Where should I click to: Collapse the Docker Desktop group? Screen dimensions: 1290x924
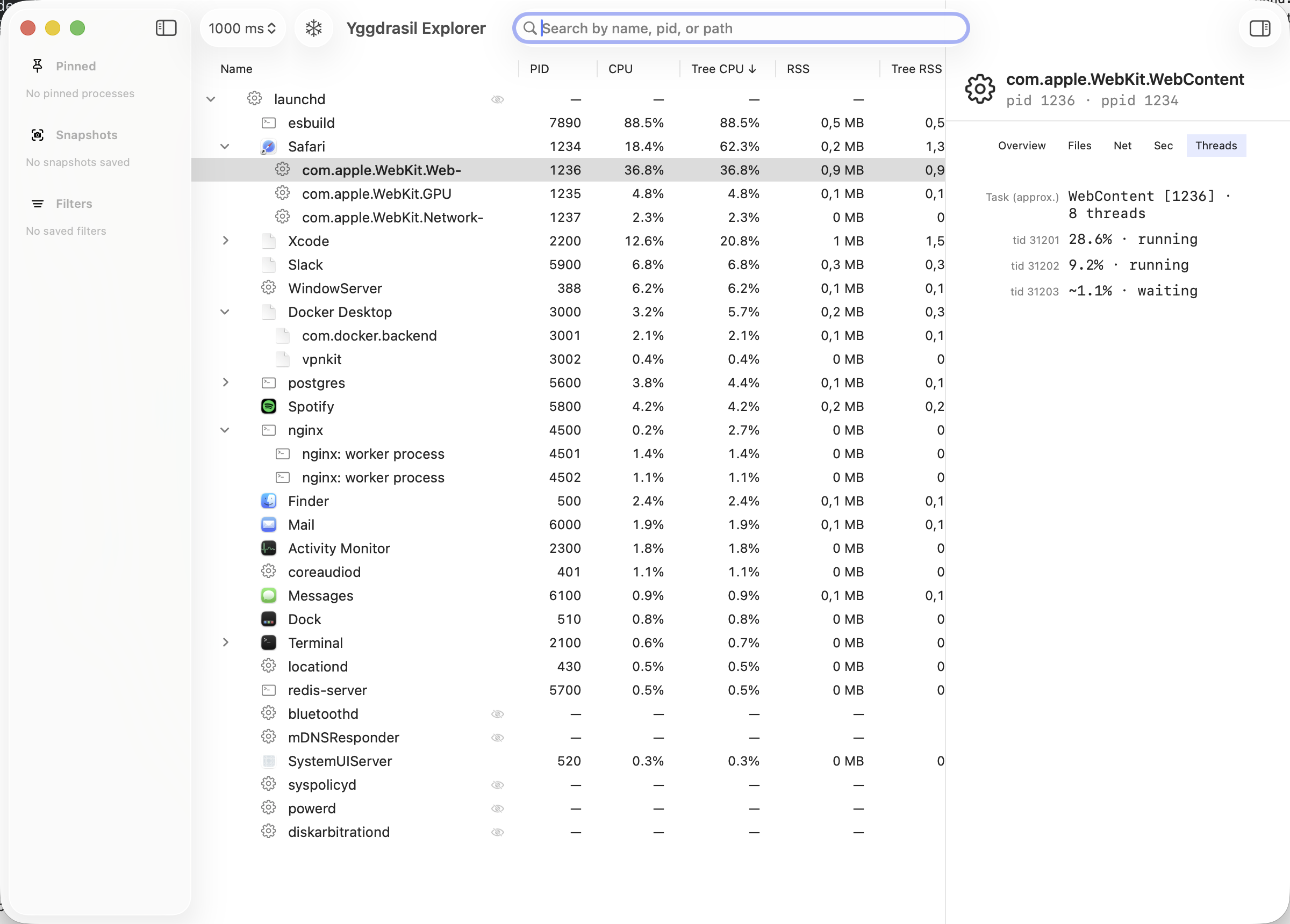point(225,312)
